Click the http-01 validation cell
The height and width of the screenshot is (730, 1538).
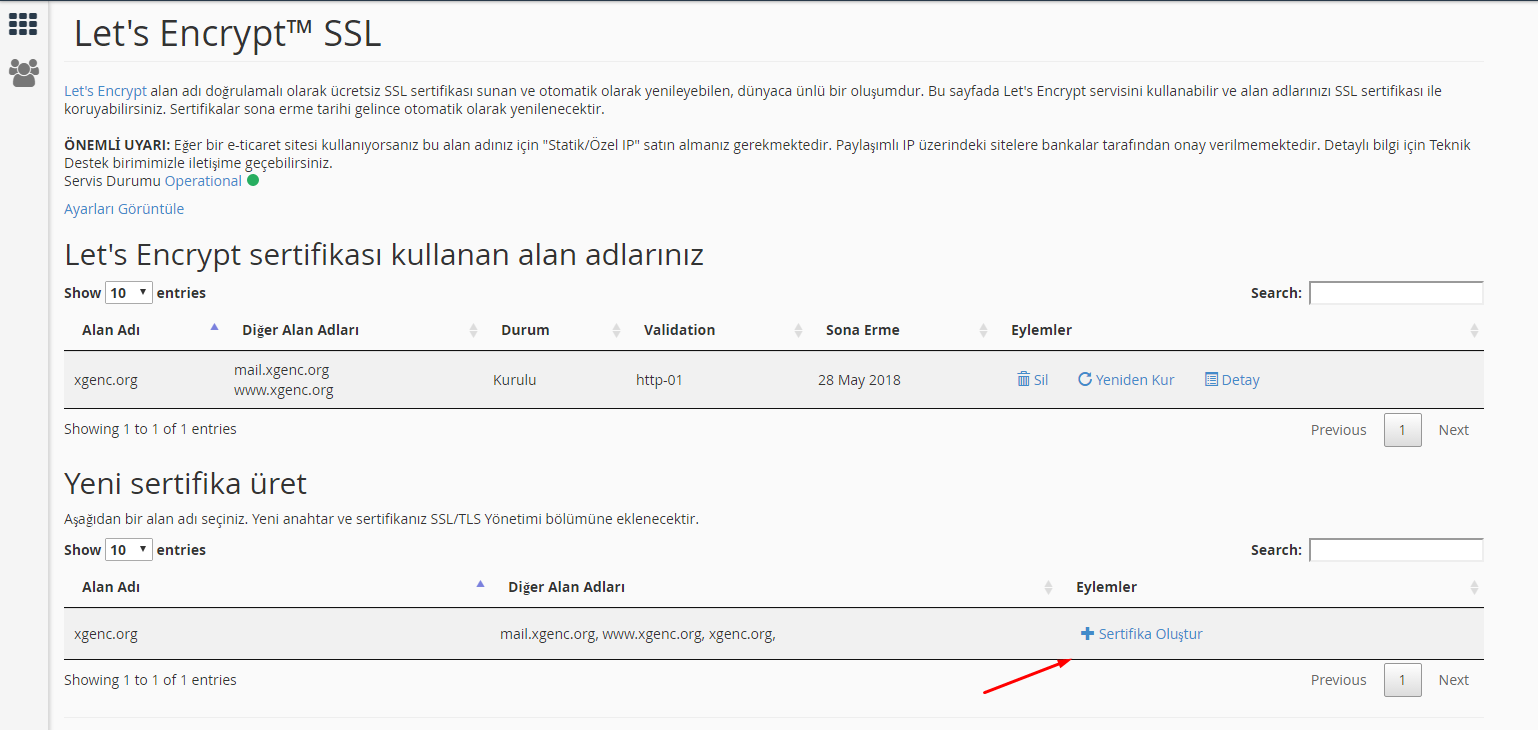(x=659, y=380)
